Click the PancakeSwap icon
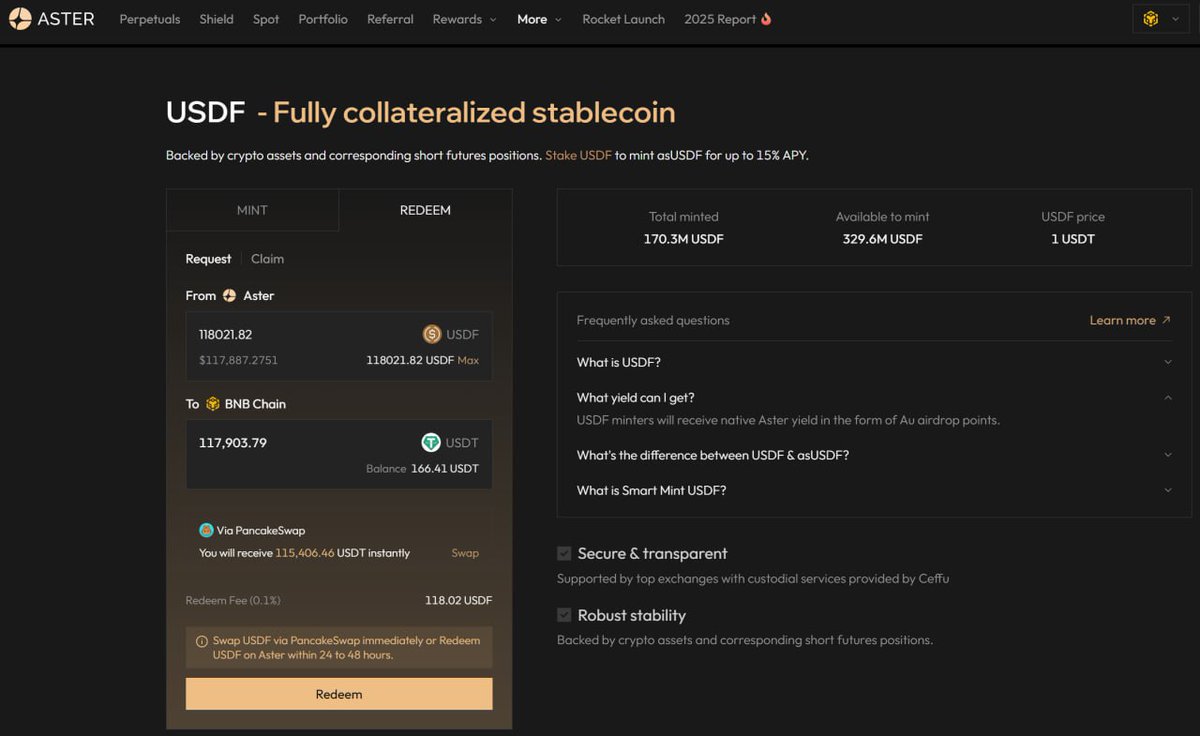Screen dimensions: 1200x736 (206, 530)
